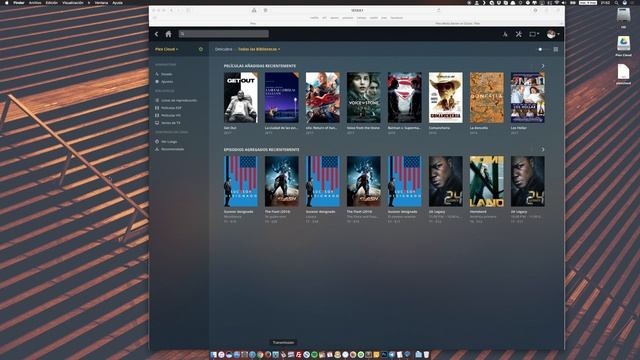Open the cast to player menu
The image size is (640, 360).
click(534, 35)
